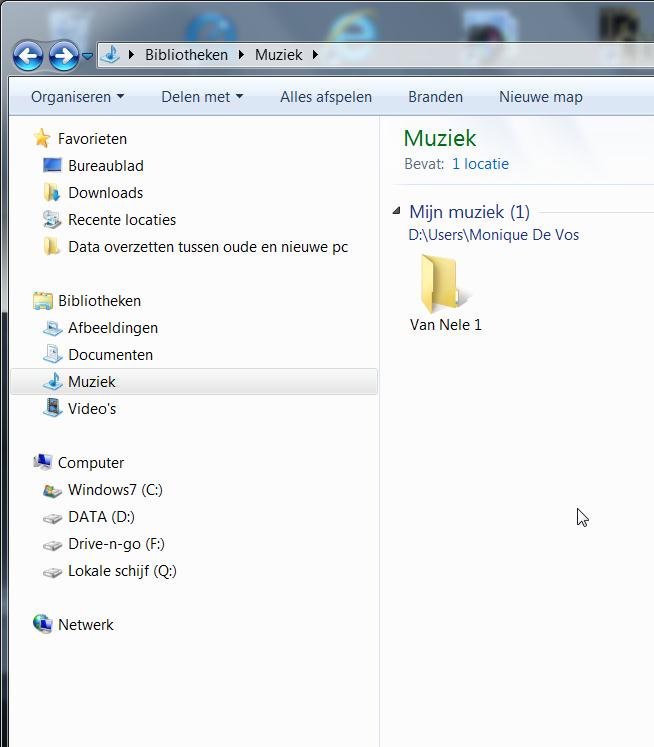654x747 pixels.
Task: Click the Downloads folder icon
Action: click(x=52, y=192)
